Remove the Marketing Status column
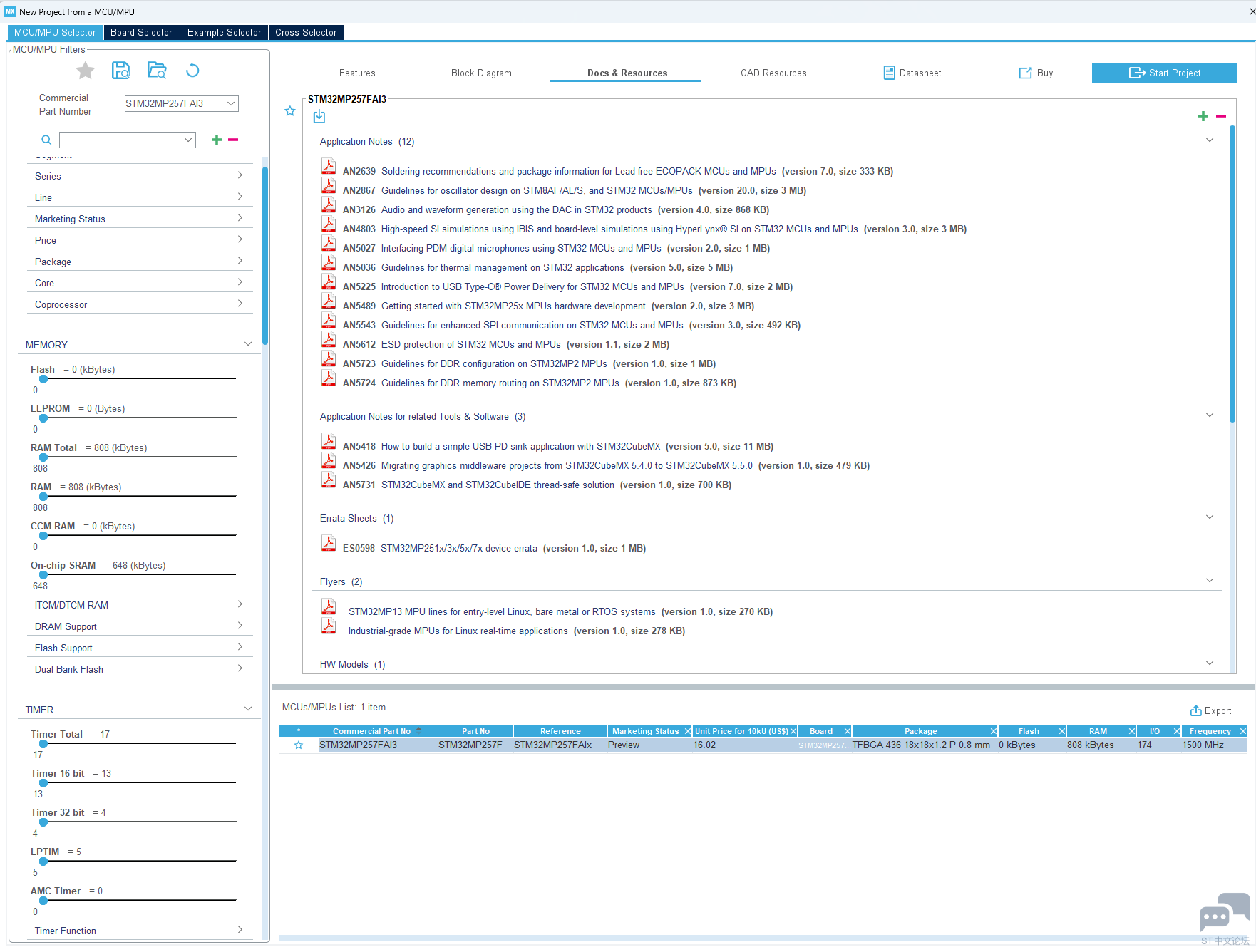The image size is (1256, 952). [688, 731]
